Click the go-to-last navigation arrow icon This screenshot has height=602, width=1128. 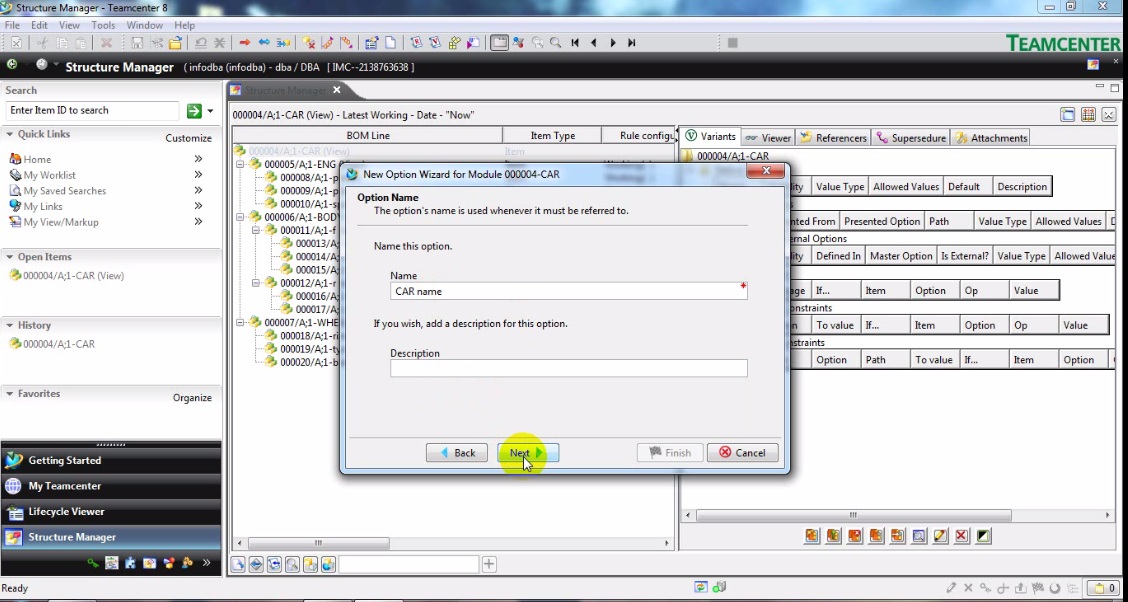(x=631, y=42)
